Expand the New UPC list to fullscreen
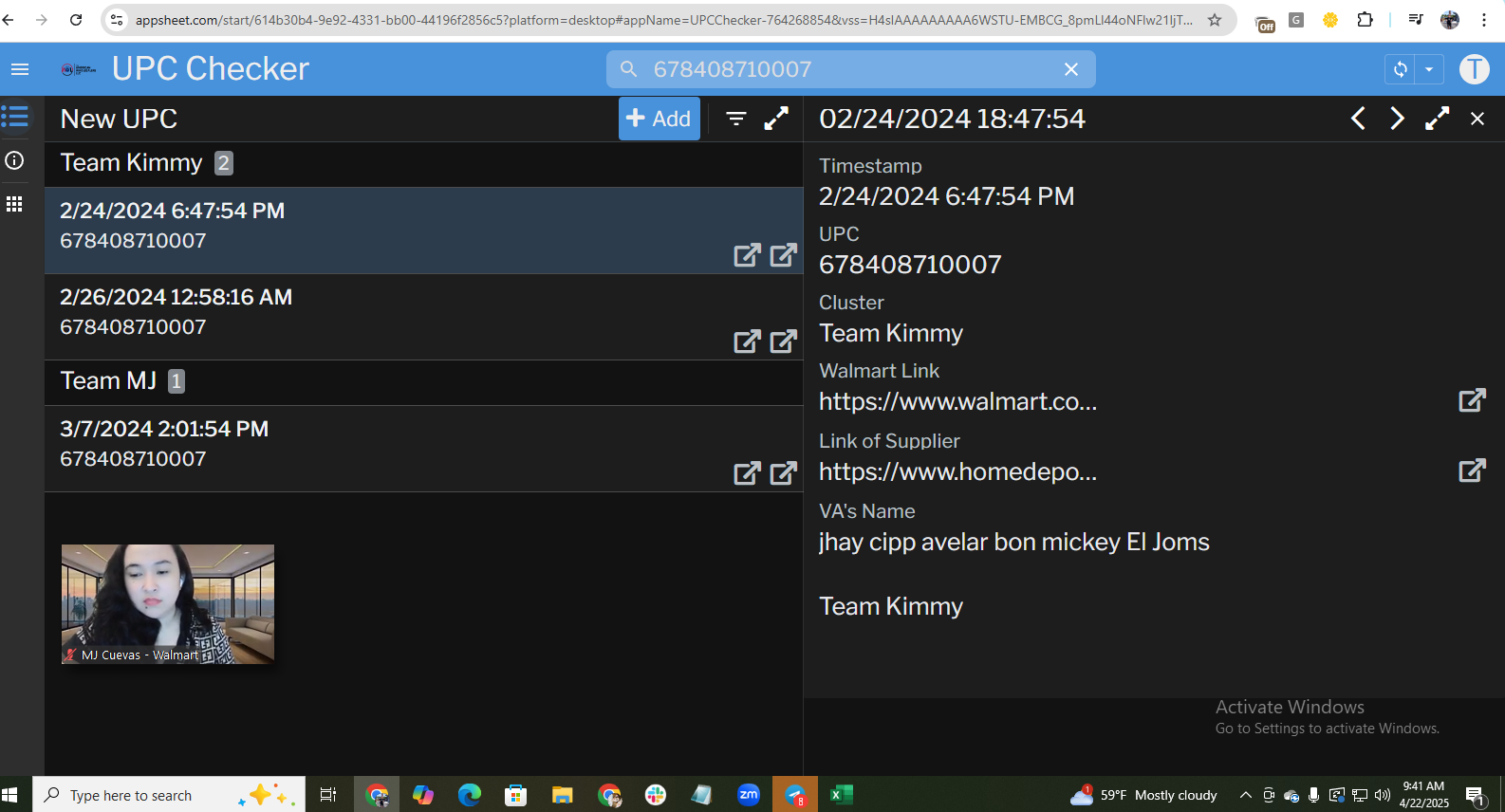 [776, 119]
